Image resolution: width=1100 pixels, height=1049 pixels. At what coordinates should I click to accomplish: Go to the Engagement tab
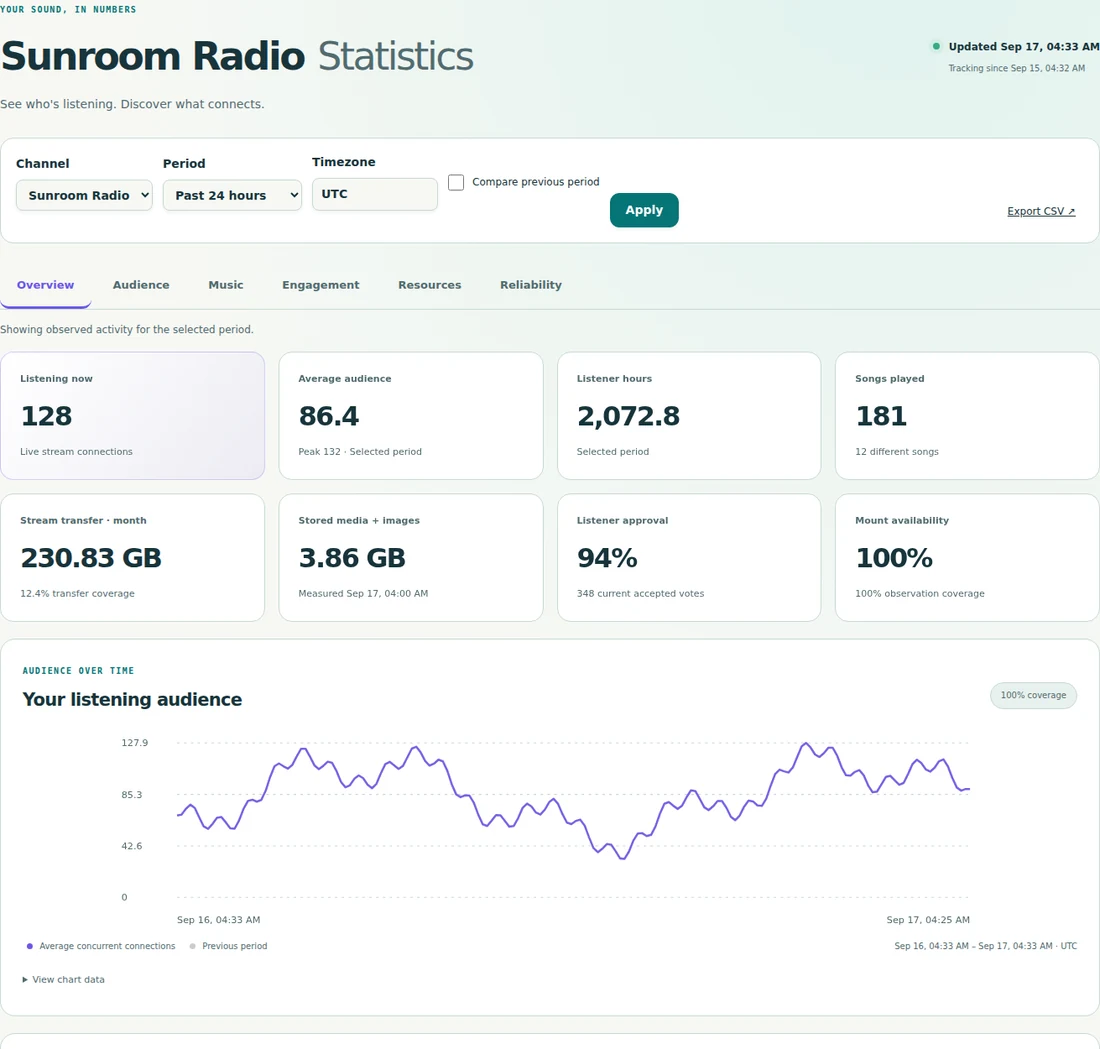coord(321,285)
